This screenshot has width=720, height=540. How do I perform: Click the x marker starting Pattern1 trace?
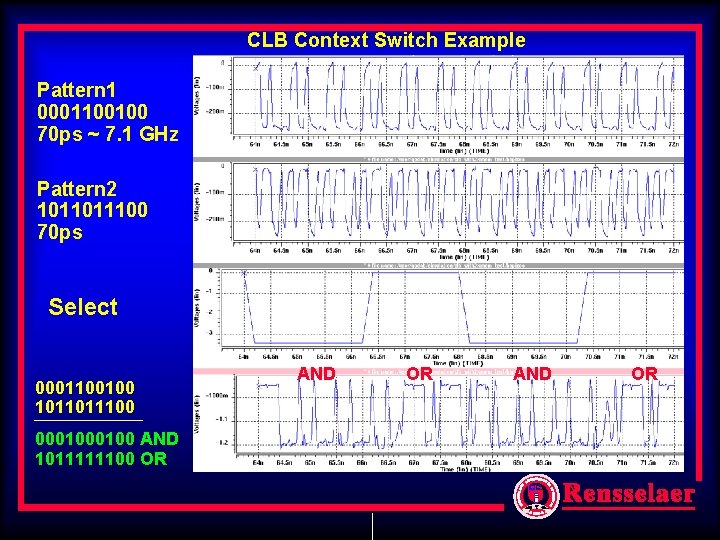coord(256,68)
